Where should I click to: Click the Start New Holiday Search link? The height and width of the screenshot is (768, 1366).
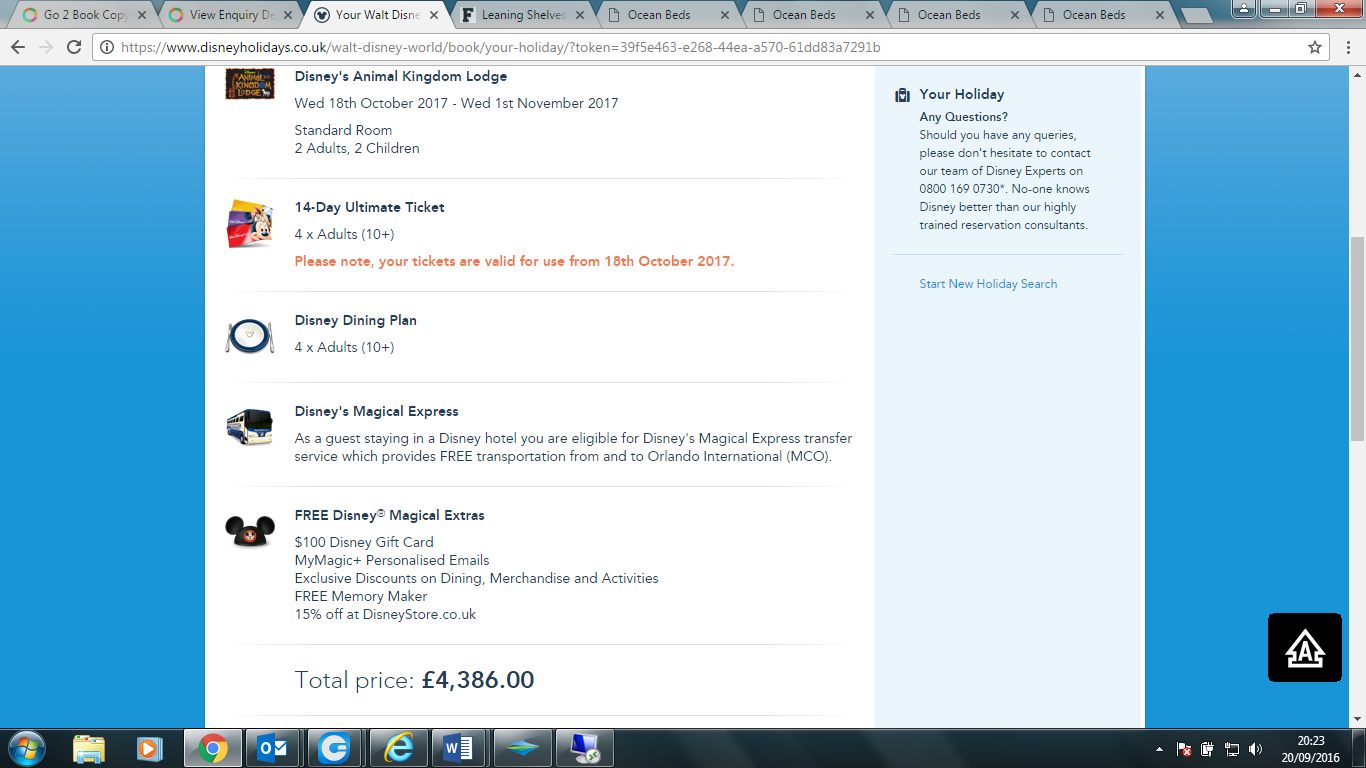(988, 284)
